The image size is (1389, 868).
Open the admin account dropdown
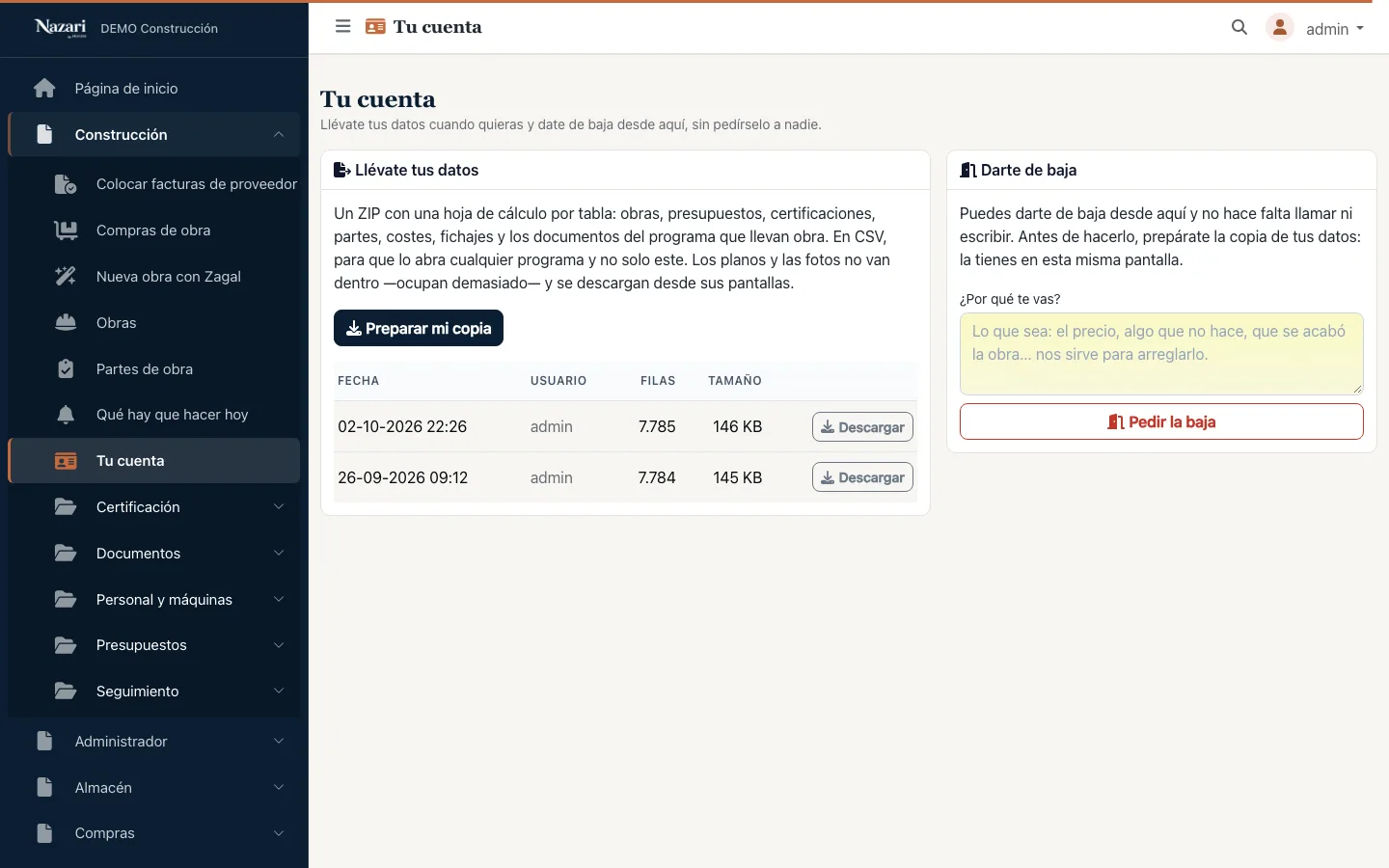click(1334, 29)
